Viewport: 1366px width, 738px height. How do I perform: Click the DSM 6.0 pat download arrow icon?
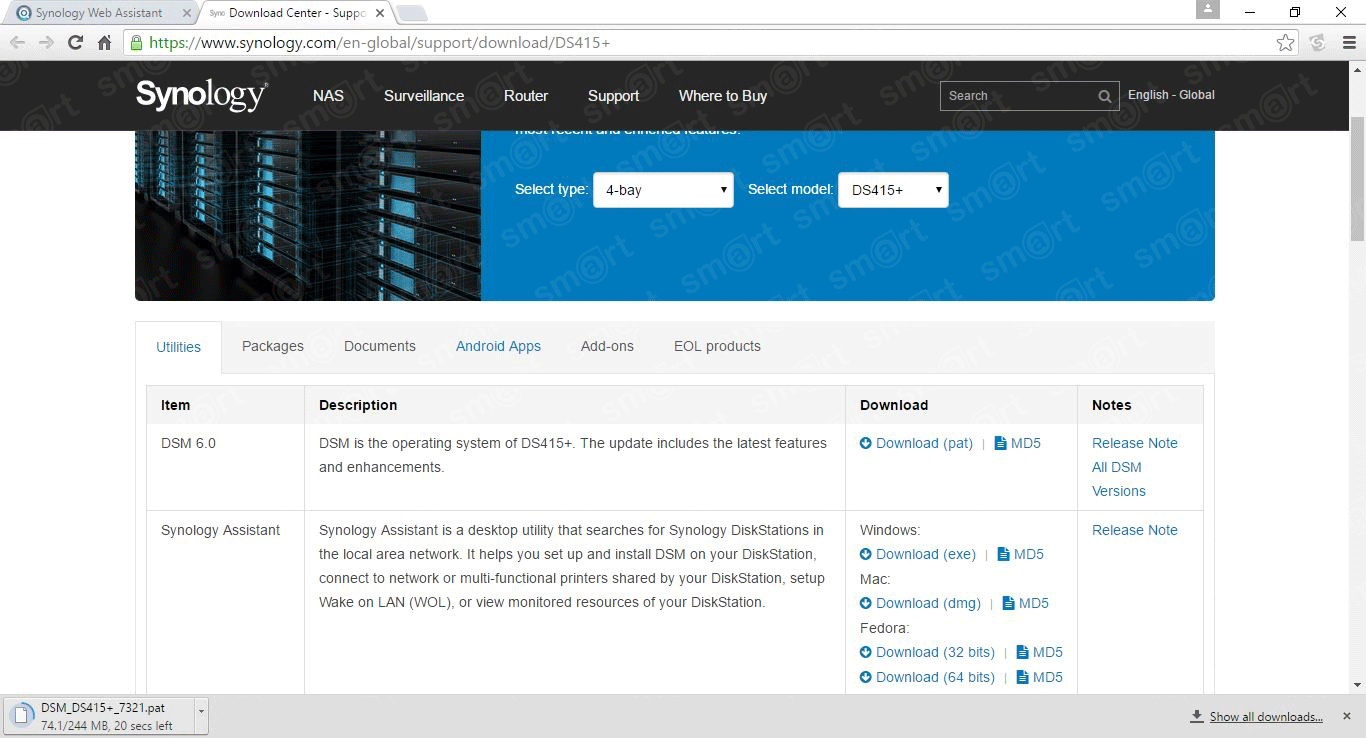pos(866,443)
